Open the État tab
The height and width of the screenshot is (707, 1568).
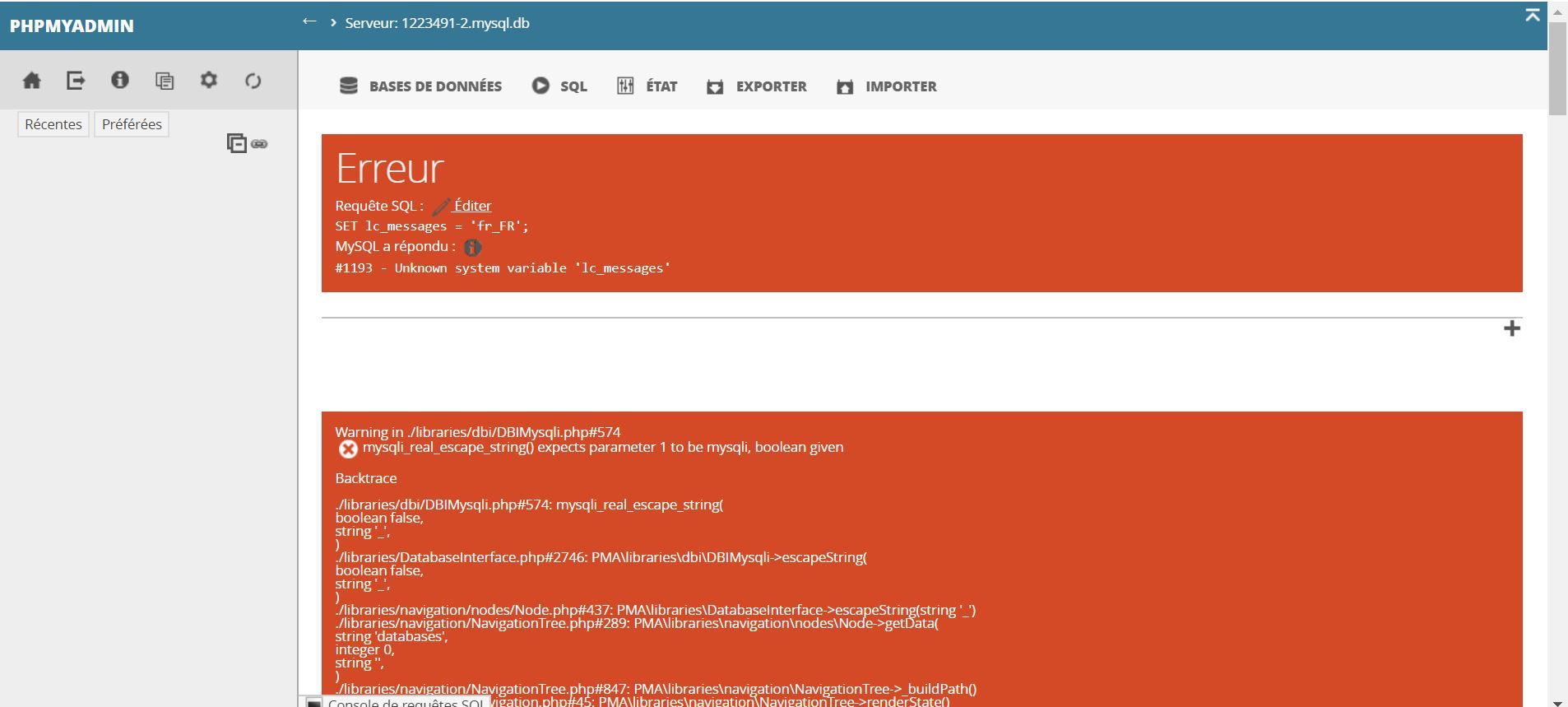647,86
